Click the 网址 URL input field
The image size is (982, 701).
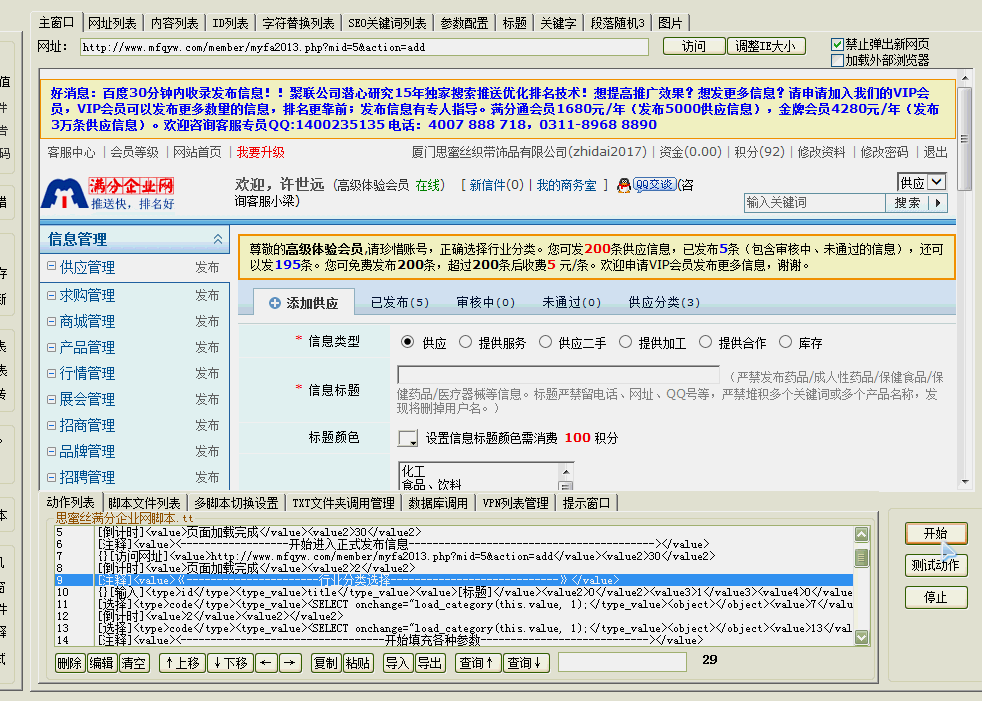364,48
